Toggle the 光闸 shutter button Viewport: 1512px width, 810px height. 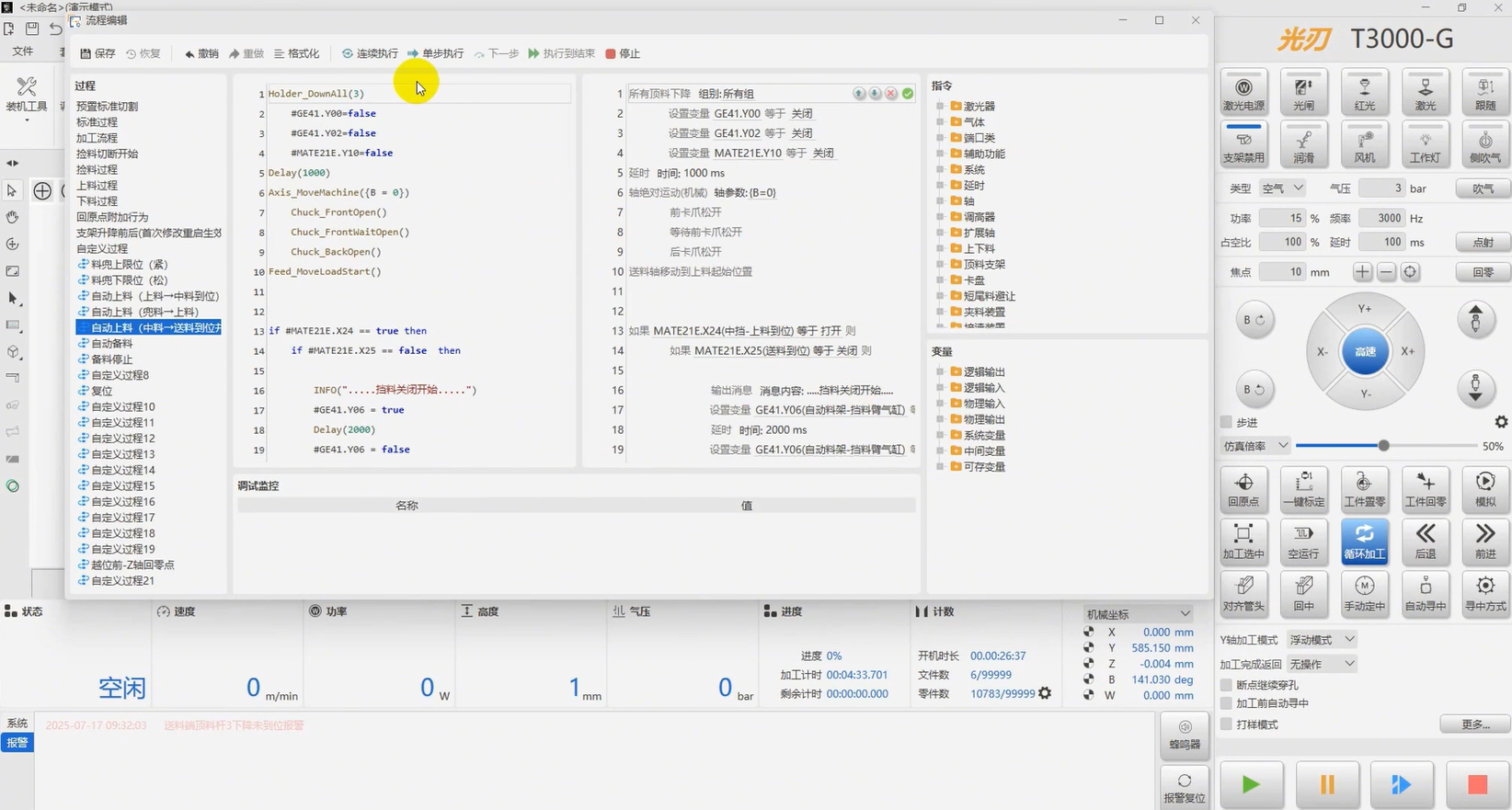1303,91
